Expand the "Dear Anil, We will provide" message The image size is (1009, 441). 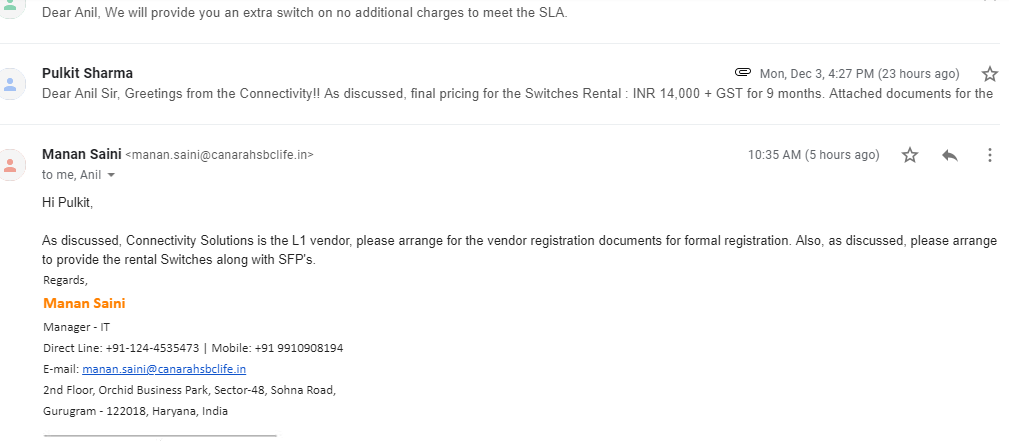(x=304, y=14)
